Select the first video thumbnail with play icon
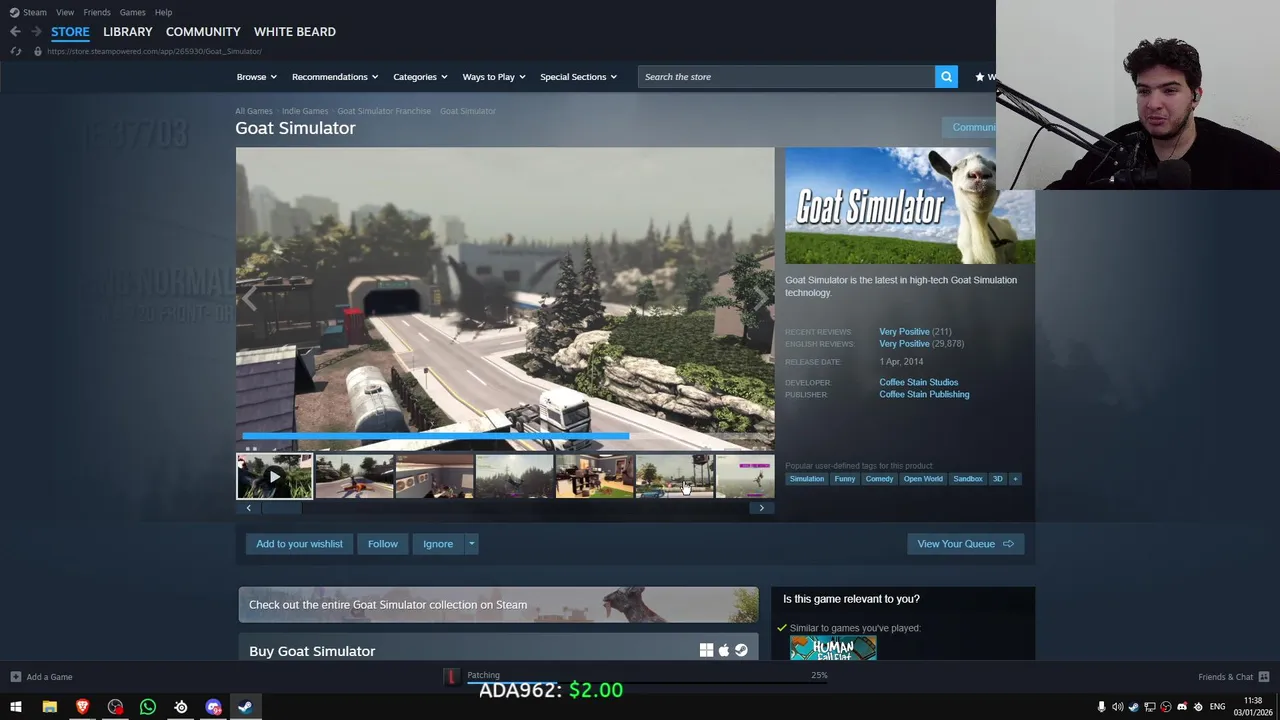This screenshot has width=1280, height=720. (x=275, y=476)
